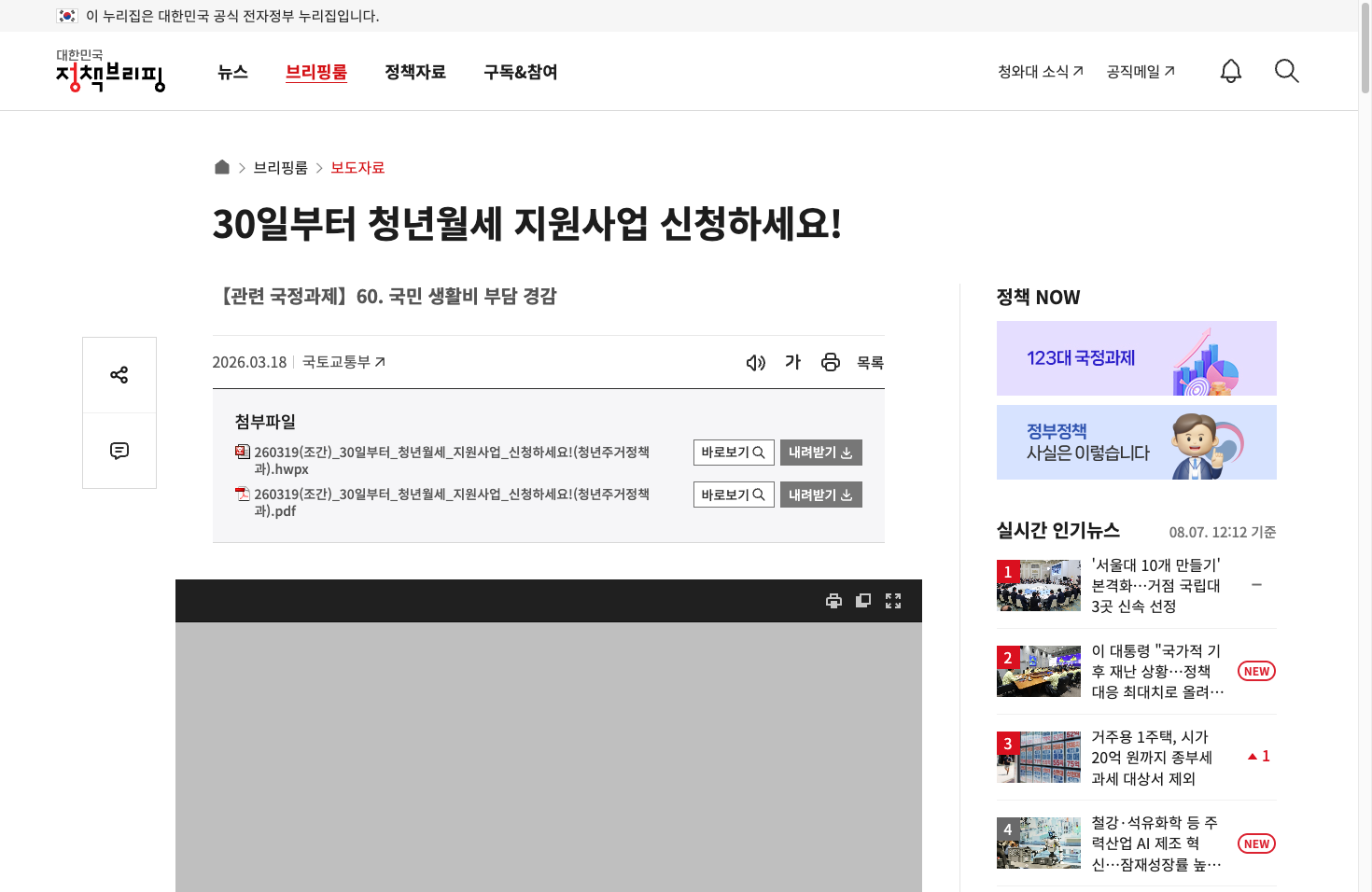
Task: Click the pdf attachment file name
Action: coord(452,502)
